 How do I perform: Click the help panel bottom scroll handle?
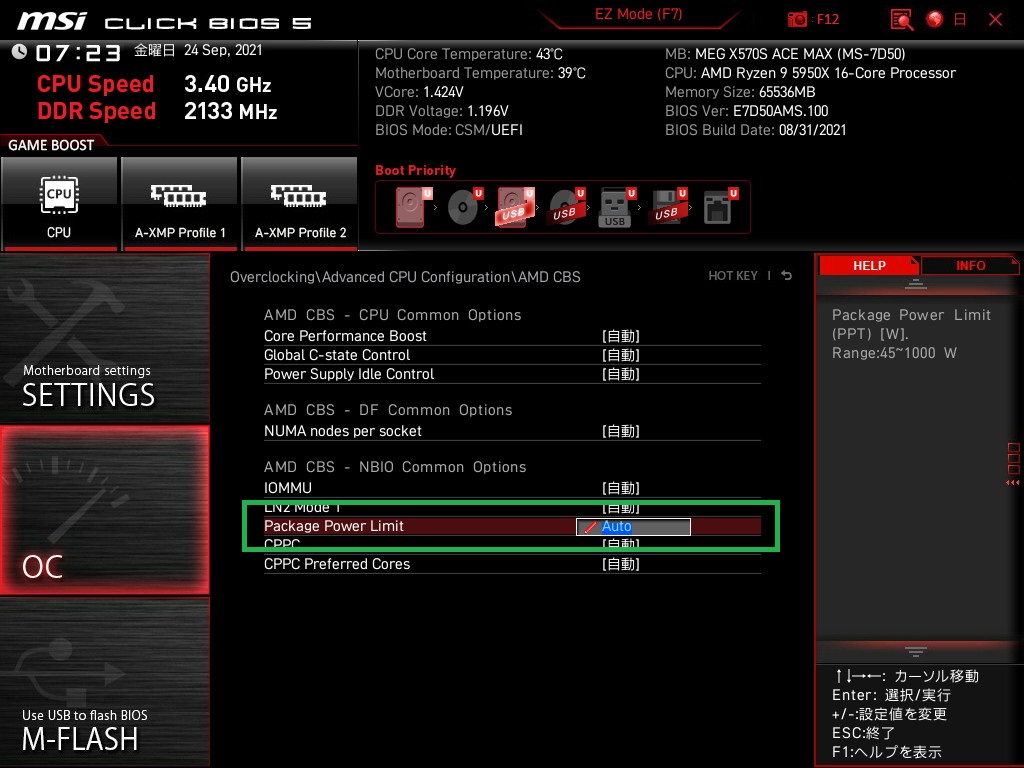(x=916, y=651)
